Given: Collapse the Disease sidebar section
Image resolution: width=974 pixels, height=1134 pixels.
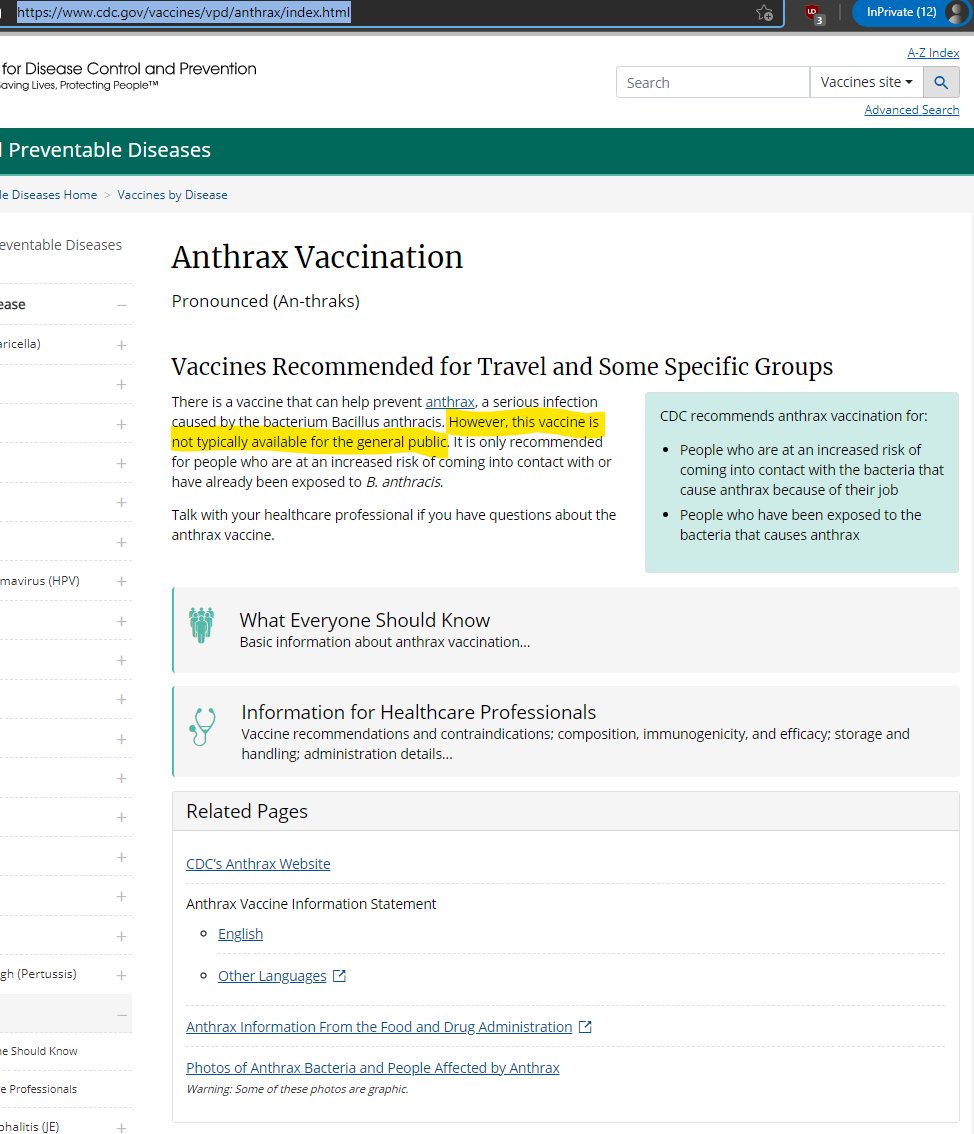Looking at the screenshot, I should 121,305.
